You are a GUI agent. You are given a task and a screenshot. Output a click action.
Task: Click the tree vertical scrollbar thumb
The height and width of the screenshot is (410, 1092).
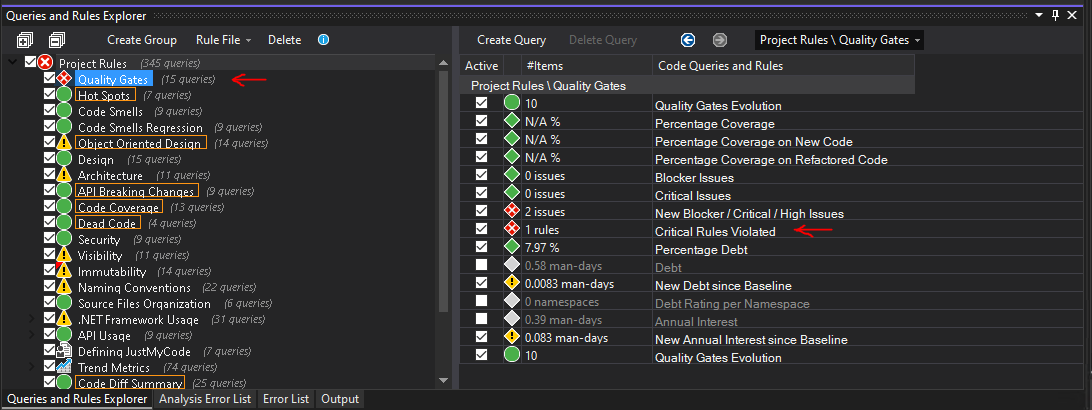coord(444,191)
